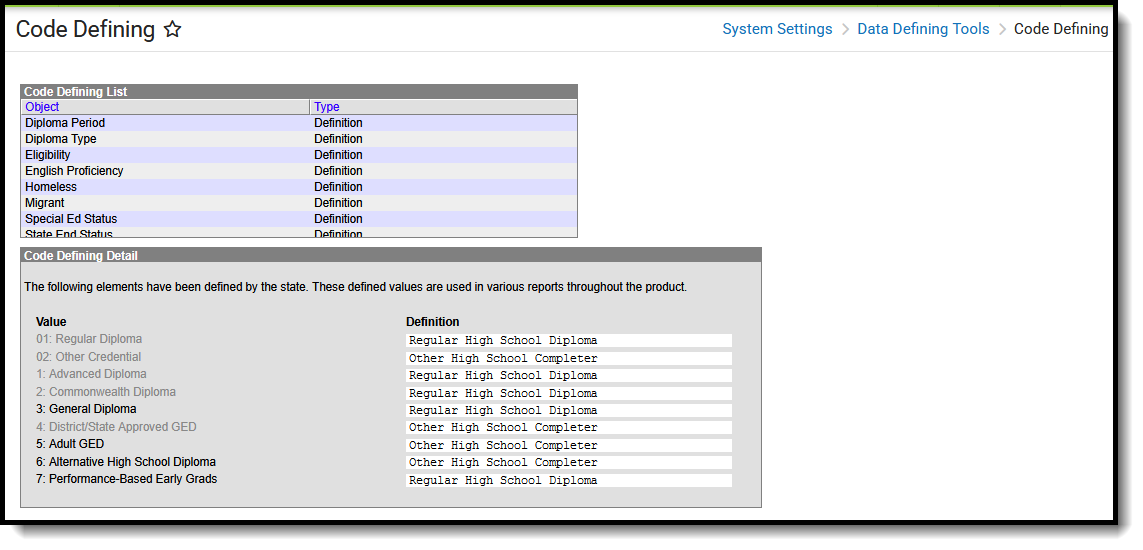Open Special Ed Status definition
The width and height of the screenshot is (1143, 550).
tap(71, 219)
